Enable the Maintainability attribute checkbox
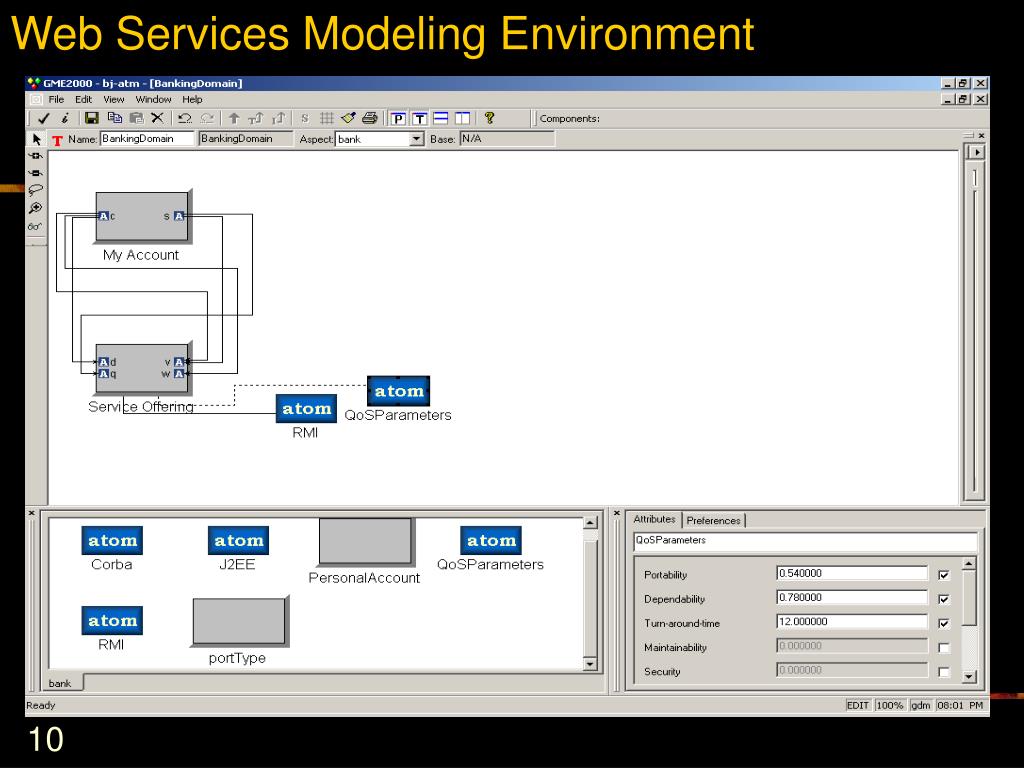Image resolution: width=1024 pixels, height=768 pixels. 943,648
